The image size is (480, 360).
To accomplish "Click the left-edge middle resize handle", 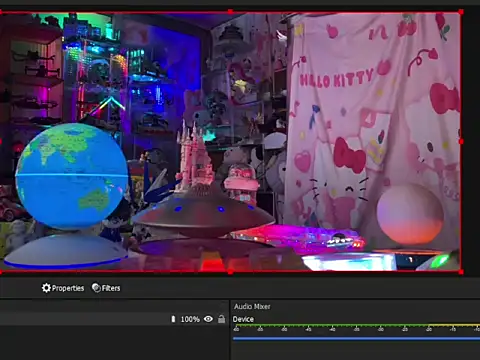I will (x=1, y=142).
